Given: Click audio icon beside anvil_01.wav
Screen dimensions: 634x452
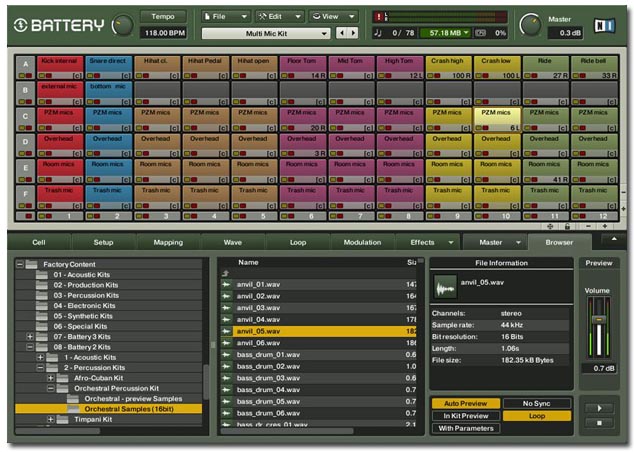Looking at the screenshot, I should pos(226,285).
